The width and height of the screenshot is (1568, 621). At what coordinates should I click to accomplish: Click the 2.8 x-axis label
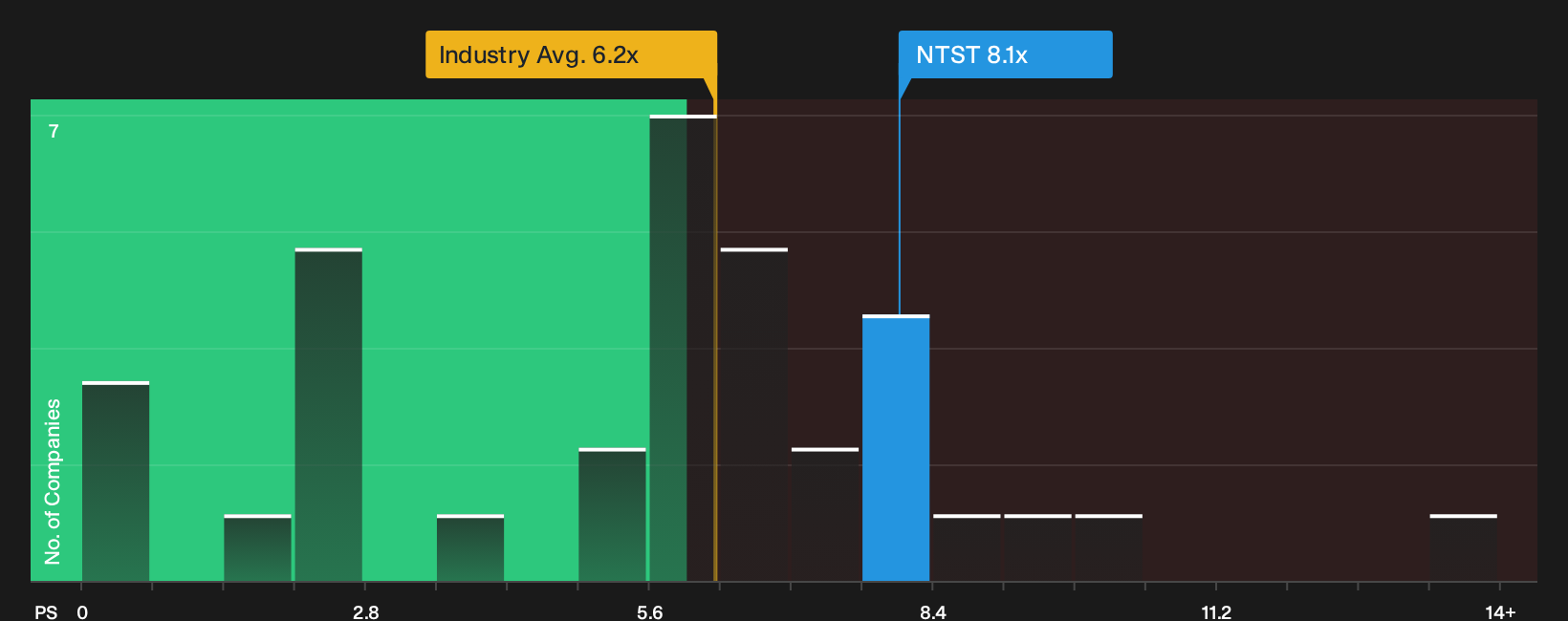366,612
